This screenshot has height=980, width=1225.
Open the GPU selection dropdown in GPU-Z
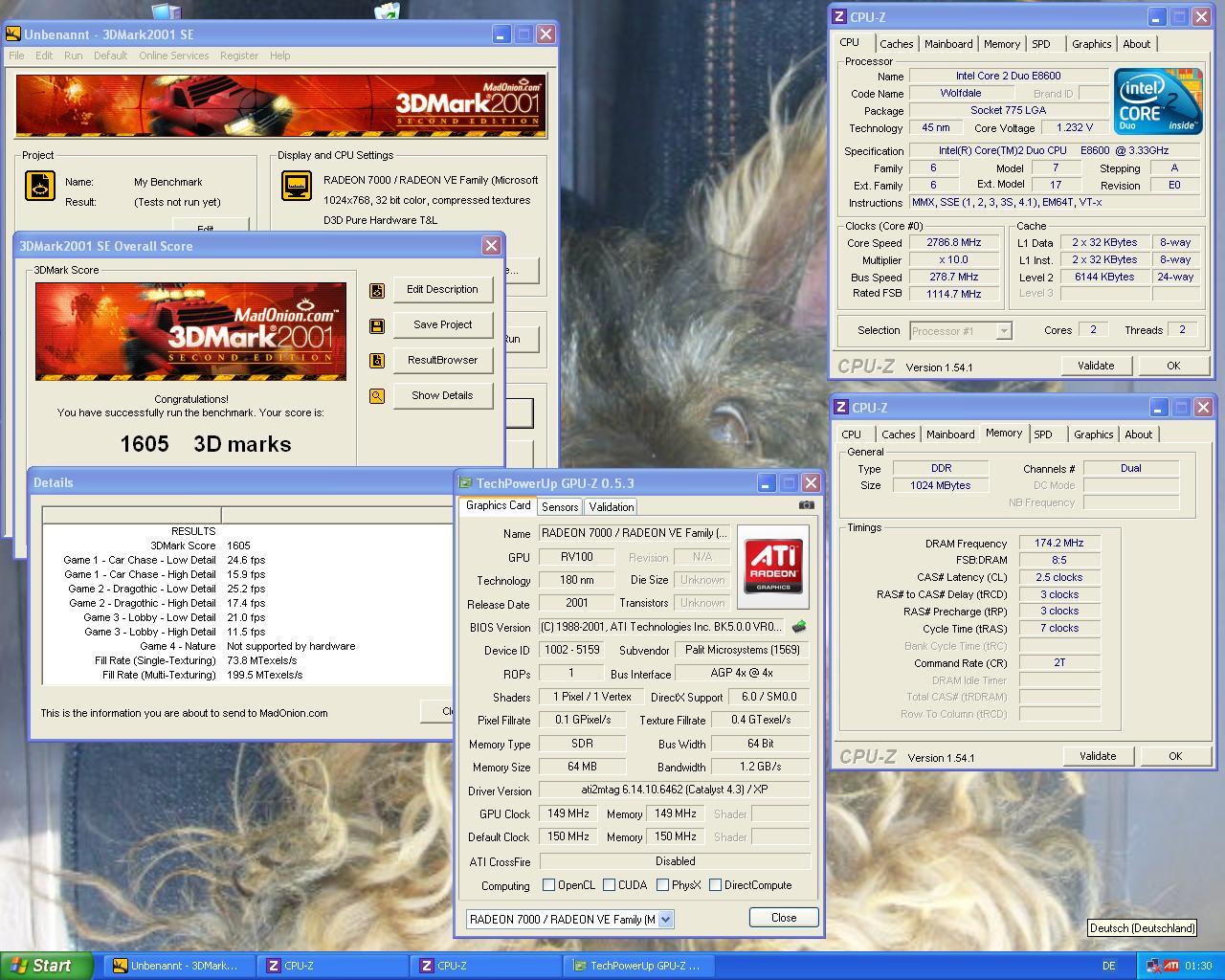click(x=665, y=919)
